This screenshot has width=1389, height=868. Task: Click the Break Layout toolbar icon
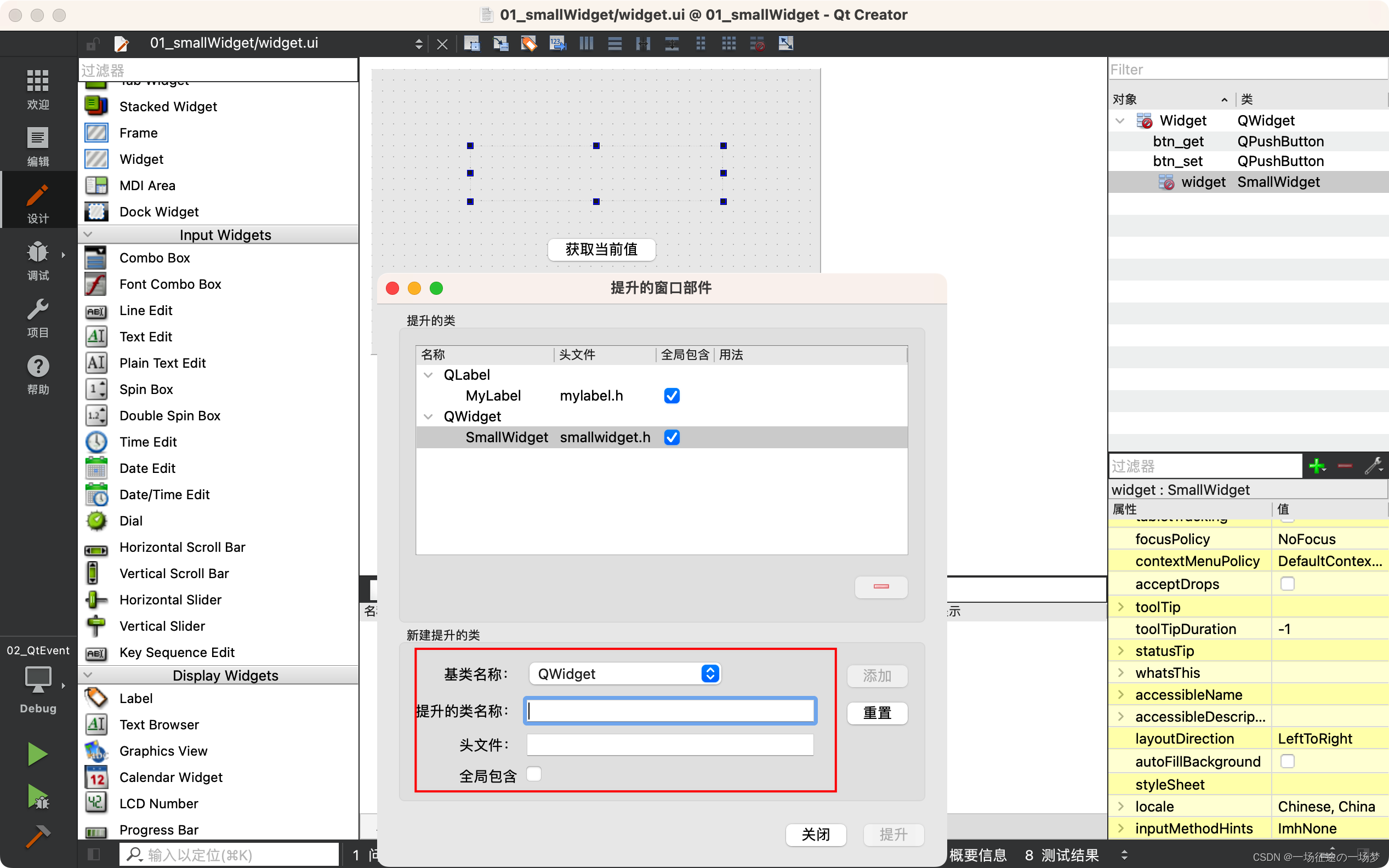tap(757, 43)
